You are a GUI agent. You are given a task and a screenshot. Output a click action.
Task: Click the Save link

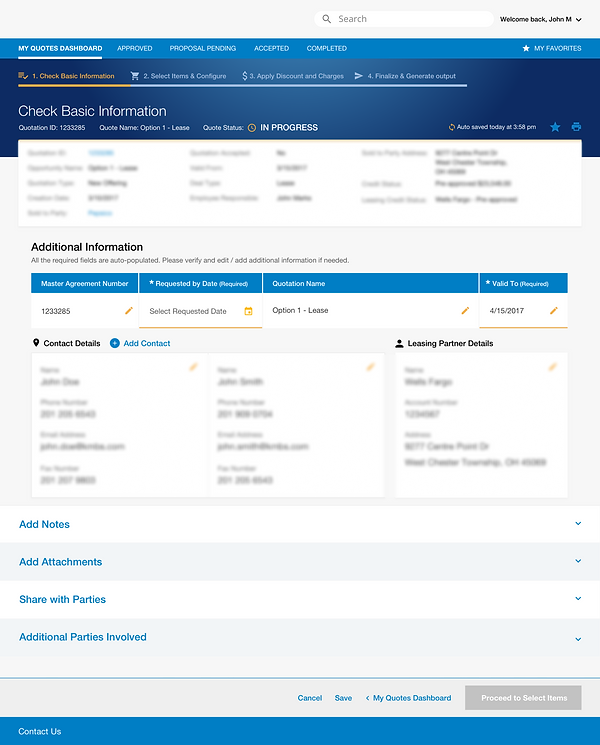[343, 698]
